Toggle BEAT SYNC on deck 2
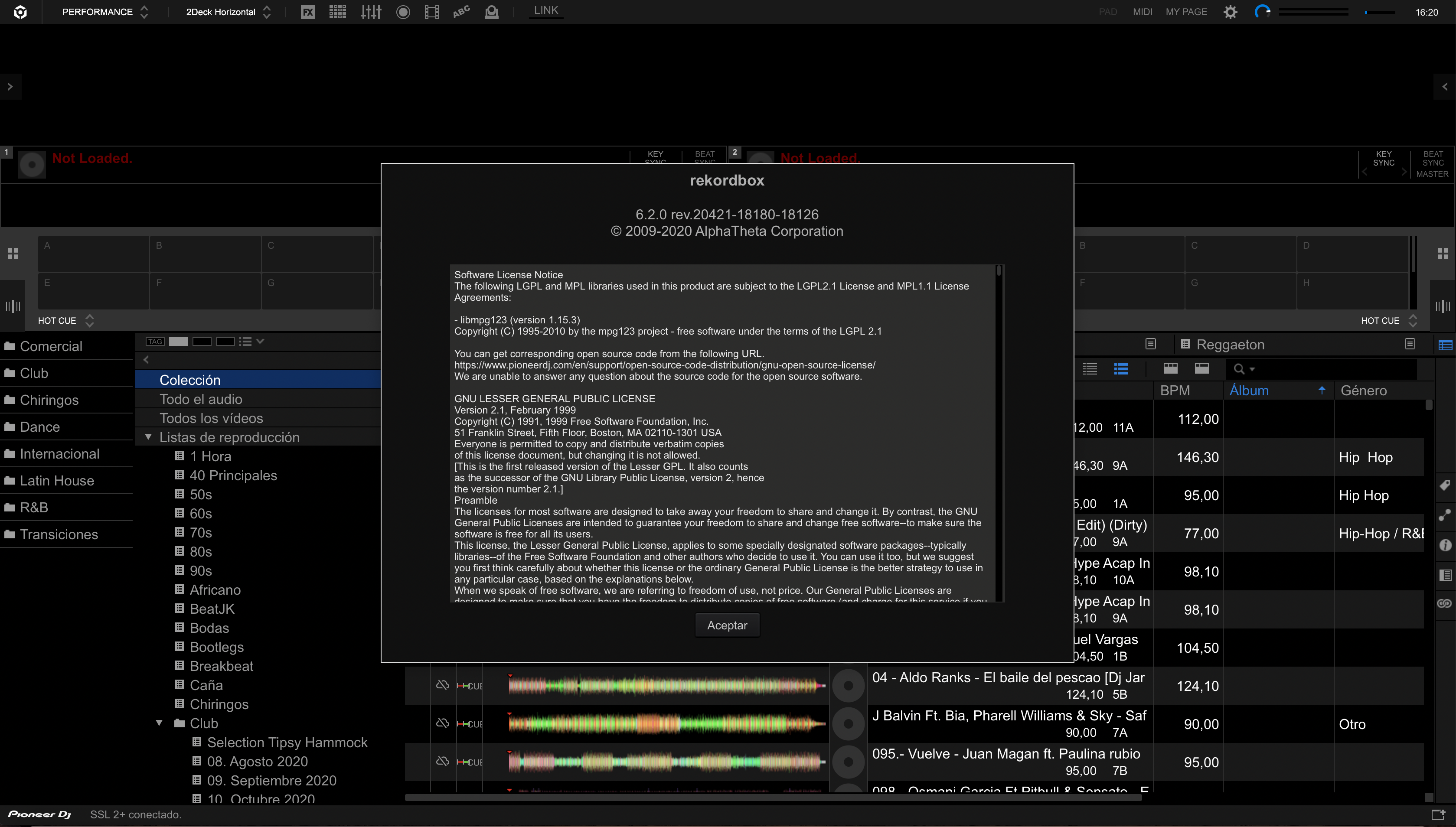 tap(1433, 159)
